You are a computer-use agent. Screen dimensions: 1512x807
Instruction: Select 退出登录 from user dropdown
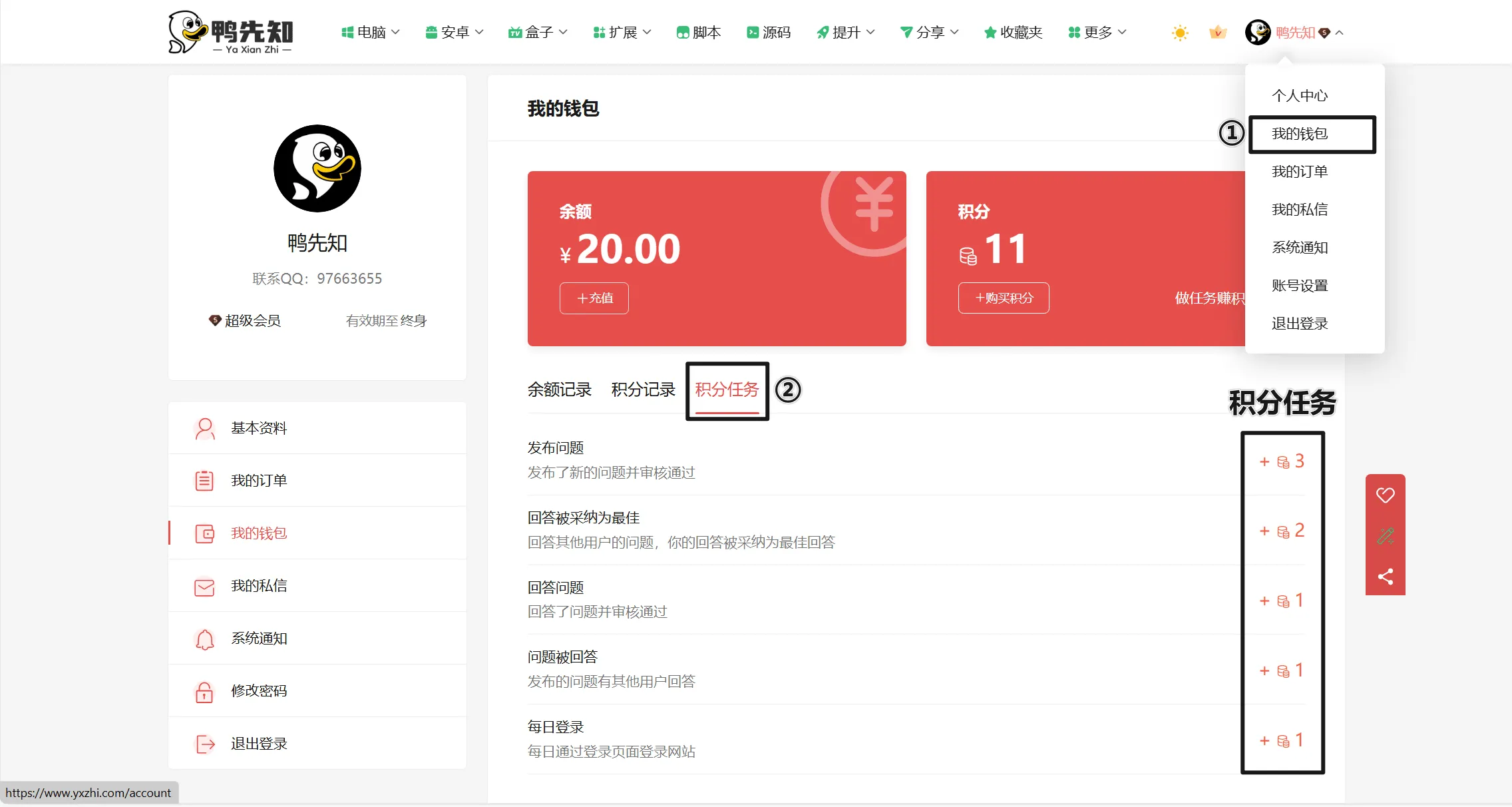(1300, 324)
